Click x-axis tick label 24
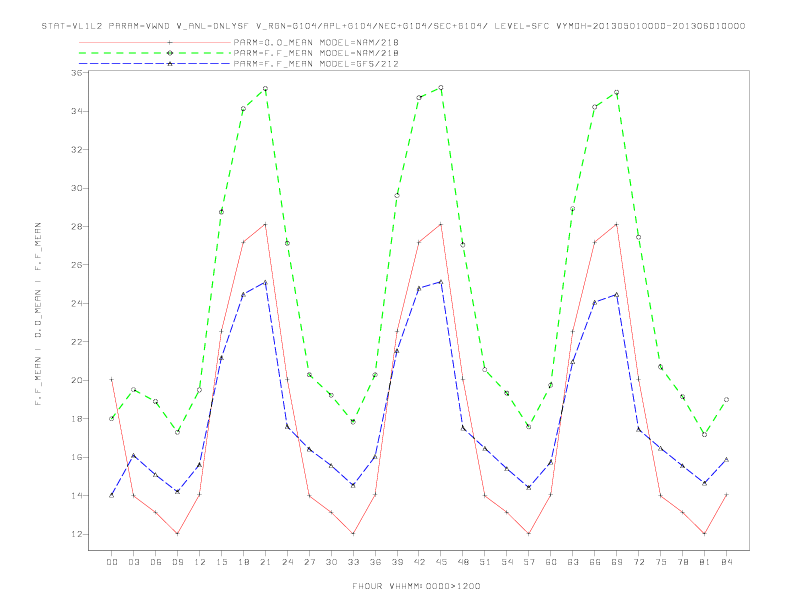Viewport: 792px width, 612px height. pos(287,562)
